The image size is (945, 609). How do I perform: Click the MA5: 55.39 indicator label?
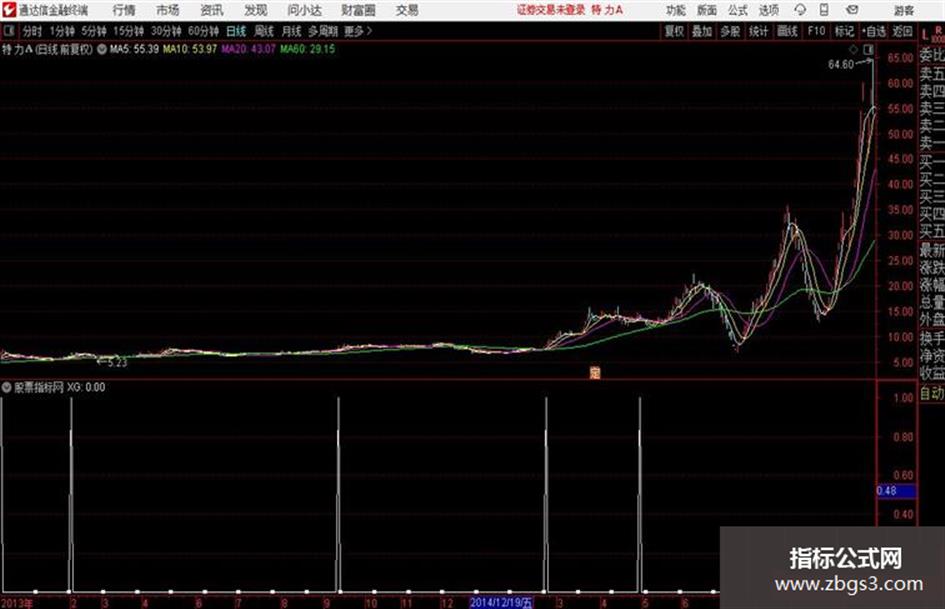[134, 49]
